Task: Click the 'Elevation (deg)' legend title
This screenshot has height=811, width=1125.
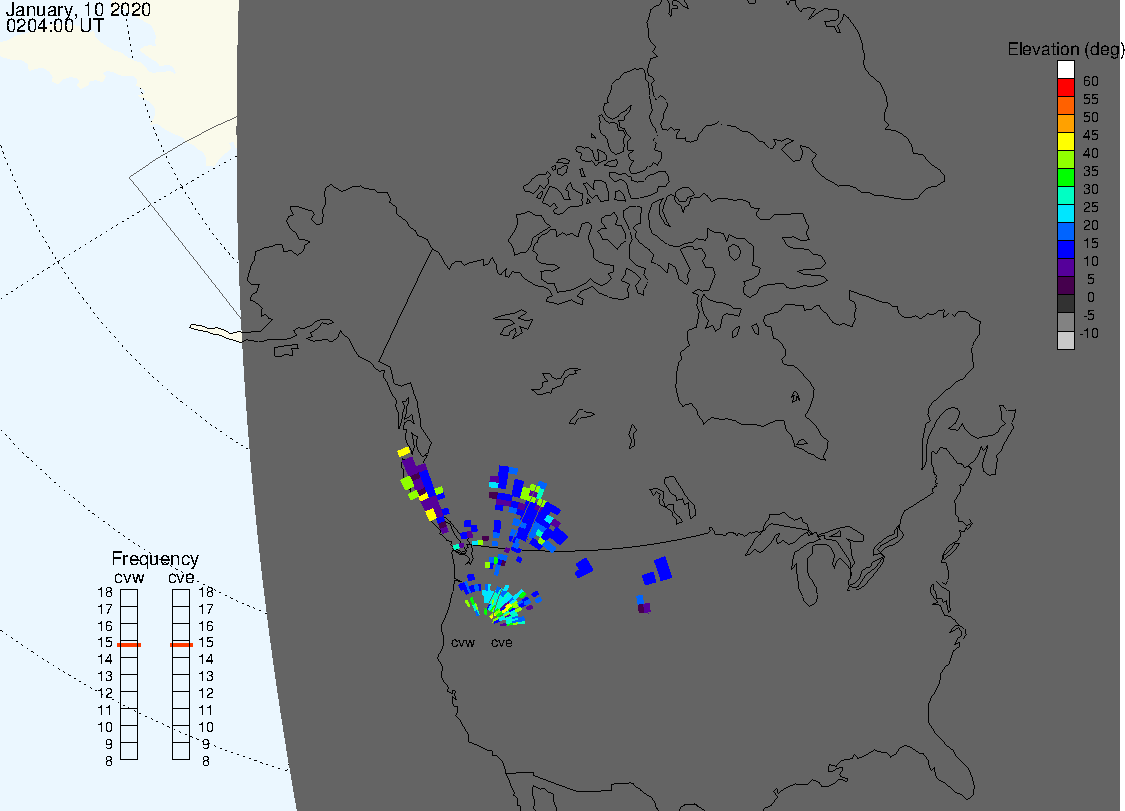Action: (1065, 50)
